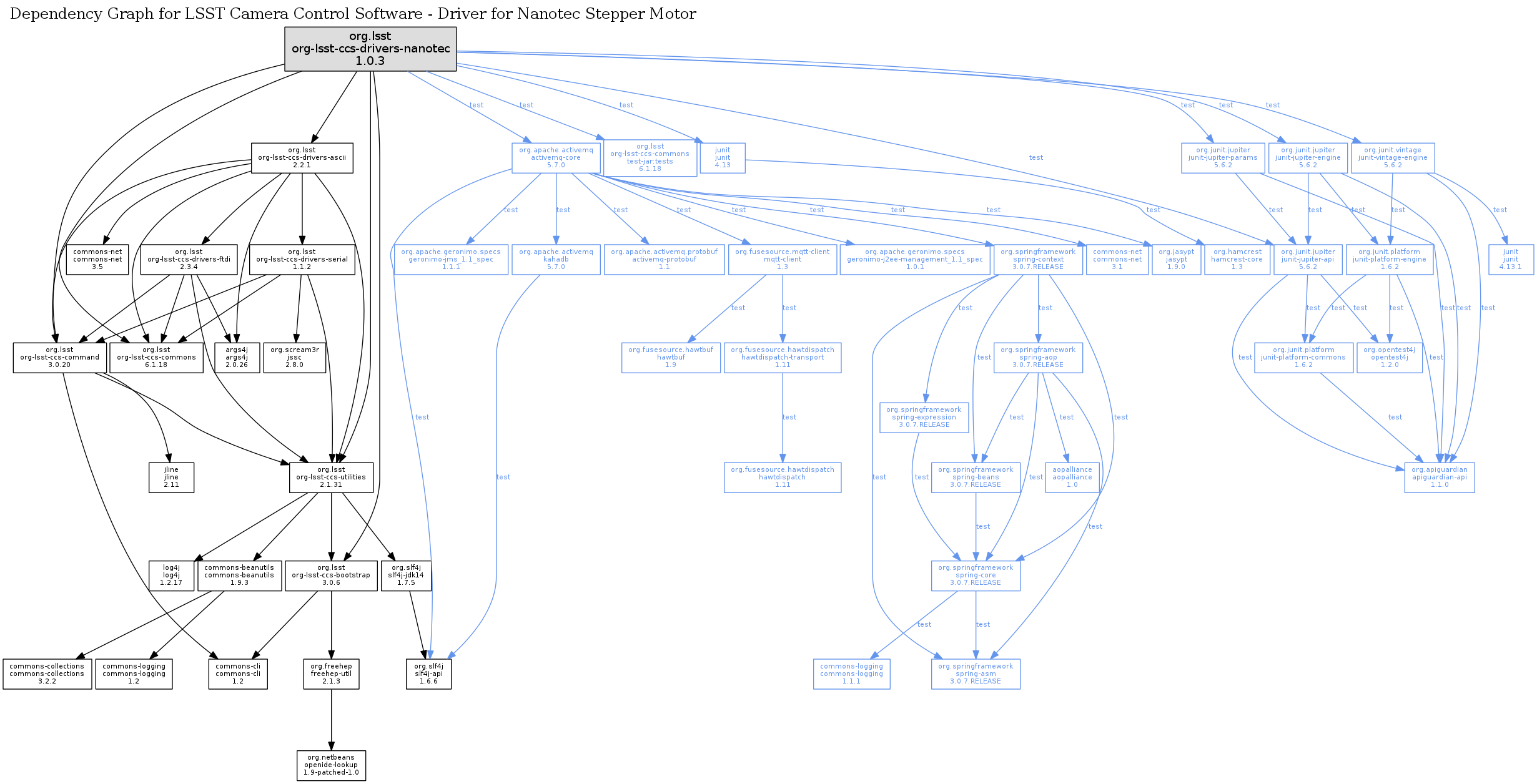This screenshot has height=784, width=1537.
Task: Select the commons-collections 3.2.2 node
Action: pos(47,674)
